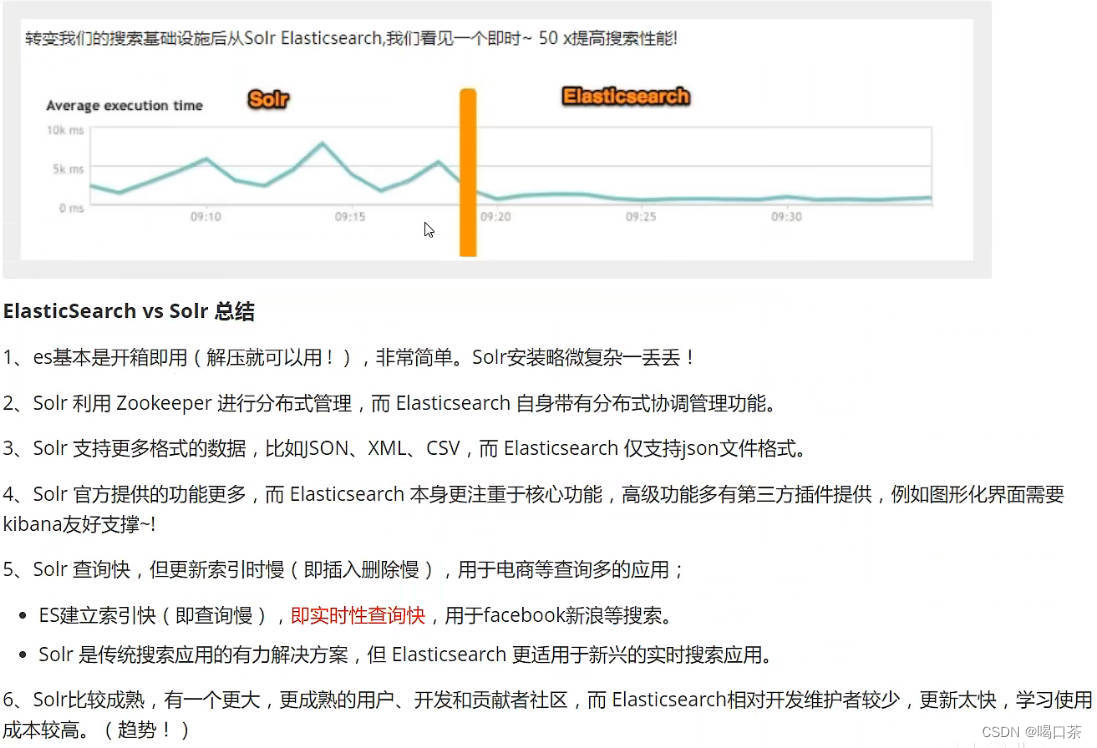
Task: Click the bullet line 'Solr 是传统搜索应用的有力解决方案'
Action: [x=406, y=654]
